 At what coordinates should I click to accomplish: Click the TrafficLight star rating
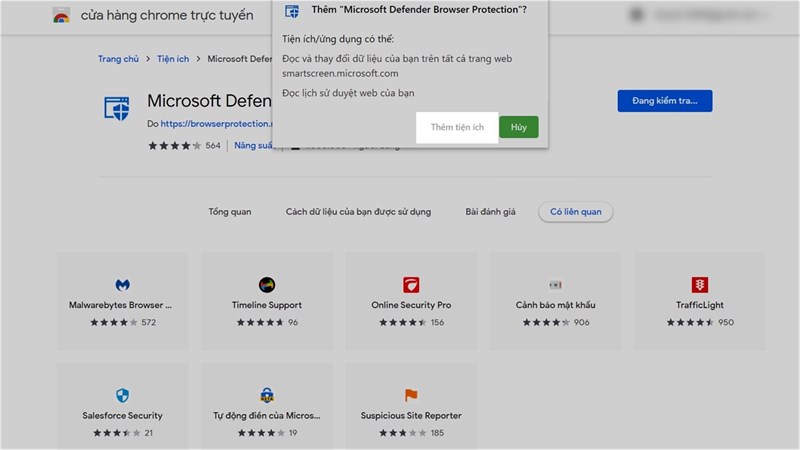point(690,322)
